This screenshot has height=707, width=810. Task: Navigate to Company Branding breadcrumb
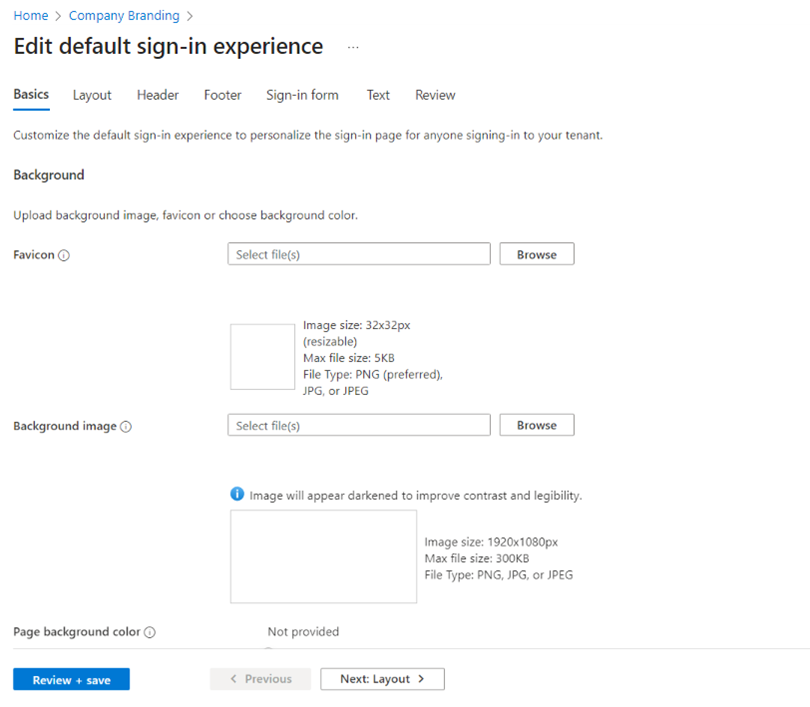click(124, 16)
